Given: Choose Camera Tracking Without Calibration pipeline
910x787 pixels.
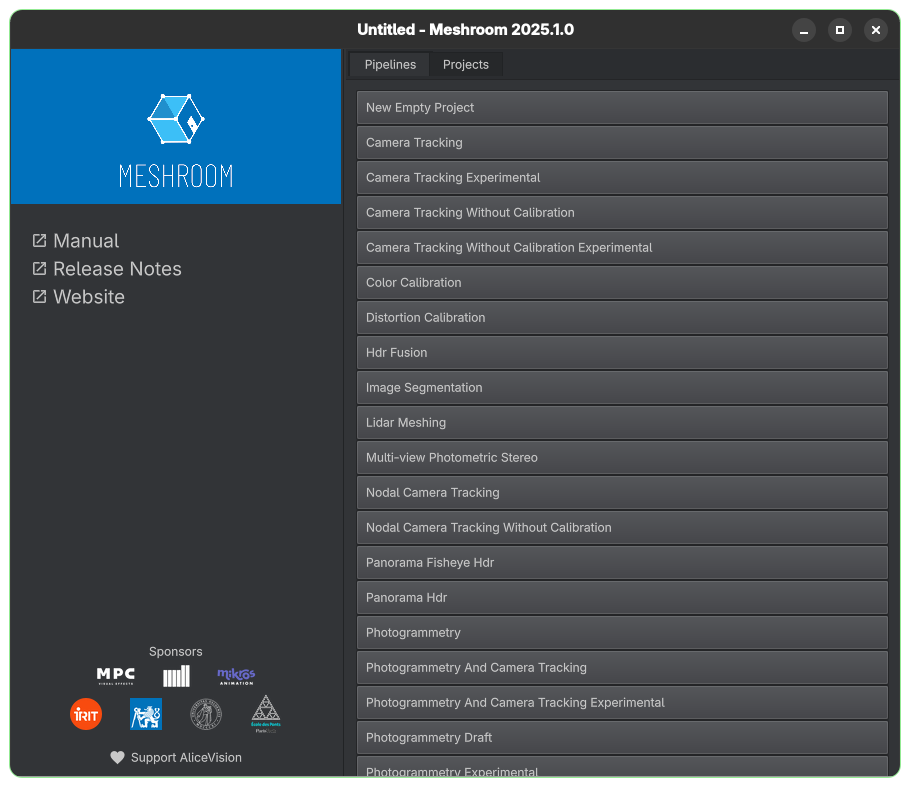Looking at the screenshot, I should tap(622, 212).
